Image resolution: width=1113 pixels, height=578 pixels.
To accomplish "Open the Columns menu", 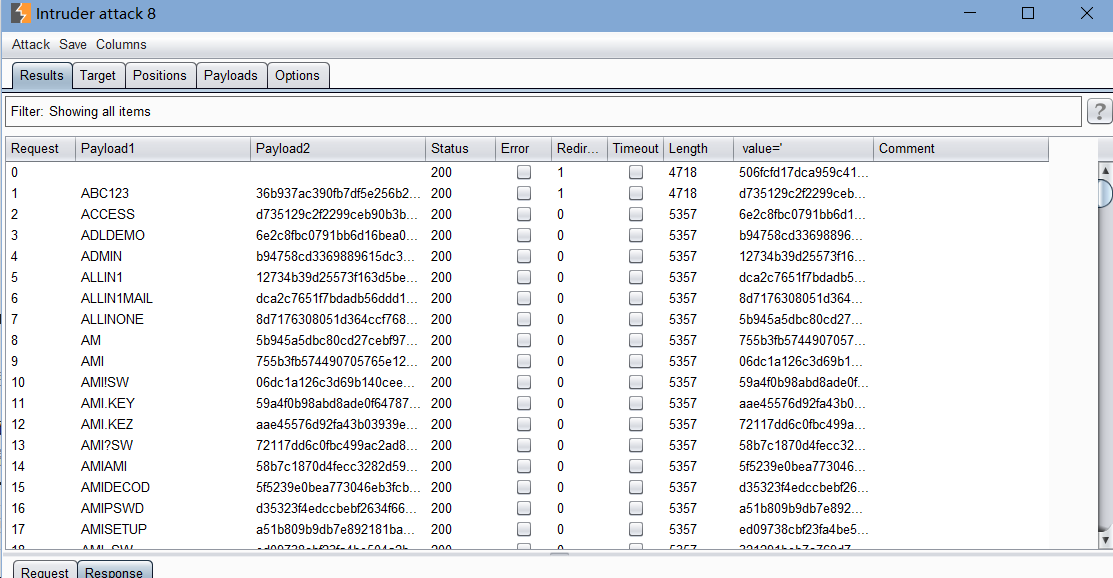I will pyautogui.click(x=121, y=44).
